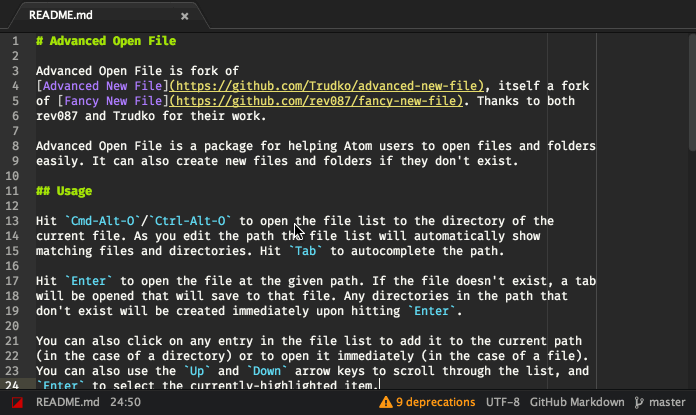Open the deprecations warning triangle icon
Viewport: 696px width, 415px height.
pos(386,403)
